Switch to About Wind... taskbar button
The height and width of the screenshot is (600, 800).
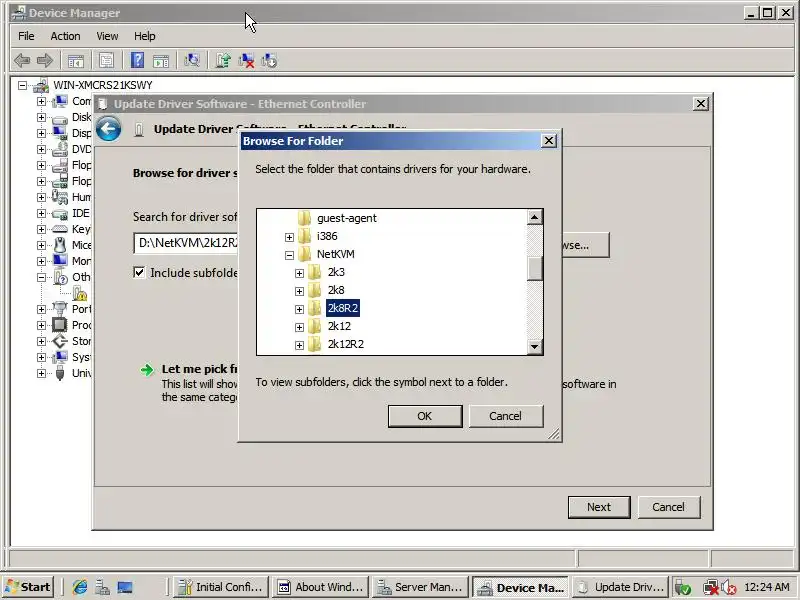[x=320, y=587]
